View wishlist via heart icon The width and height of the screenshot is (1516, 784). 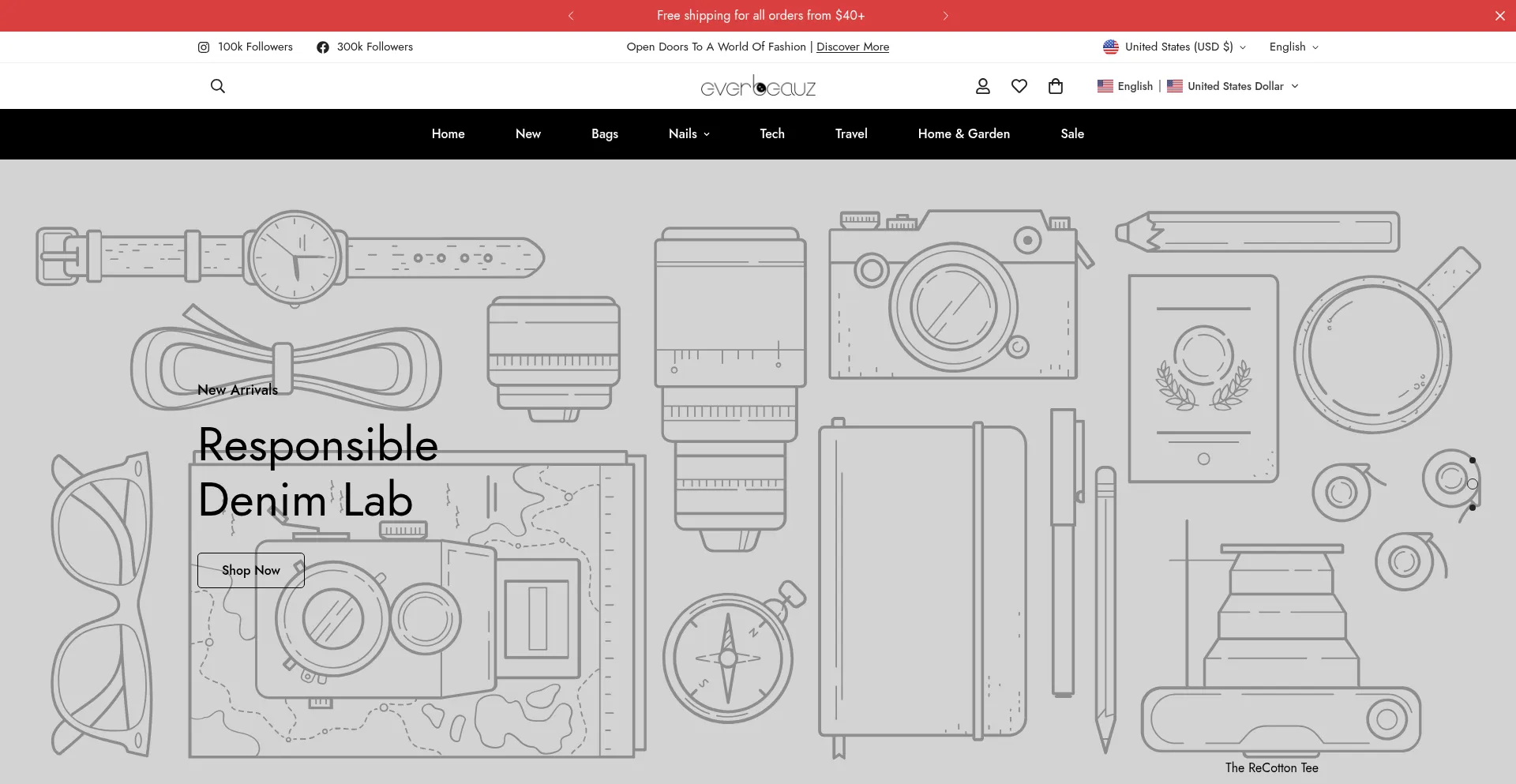(x=1019, y=86)
